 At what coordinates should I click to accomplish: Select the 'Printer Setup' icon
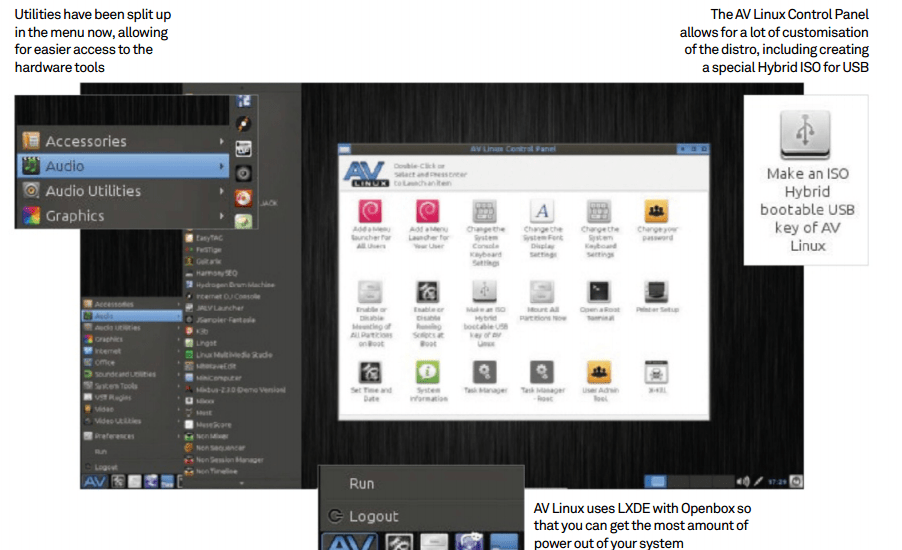[x=656, y=292]
